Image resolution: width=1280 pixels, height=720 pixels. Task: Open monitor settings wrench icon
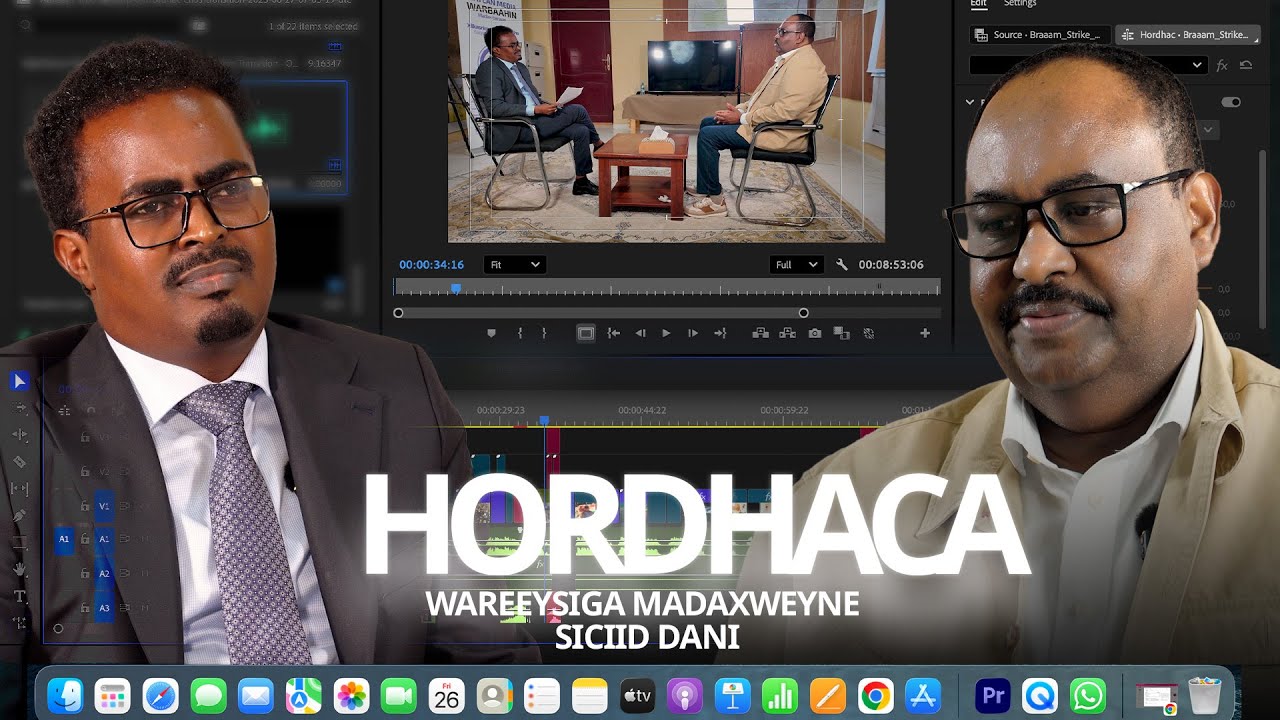pyautogui.click(x=842, y=265)
